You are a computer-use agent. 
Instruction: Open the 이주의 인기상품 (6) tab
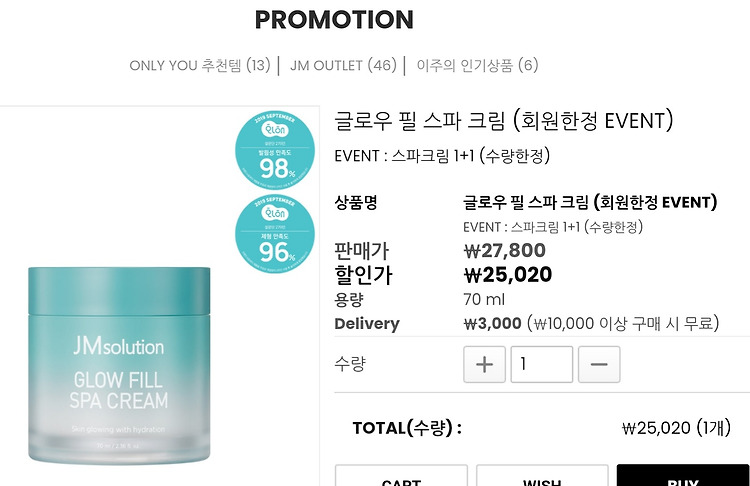coord(477,65)
